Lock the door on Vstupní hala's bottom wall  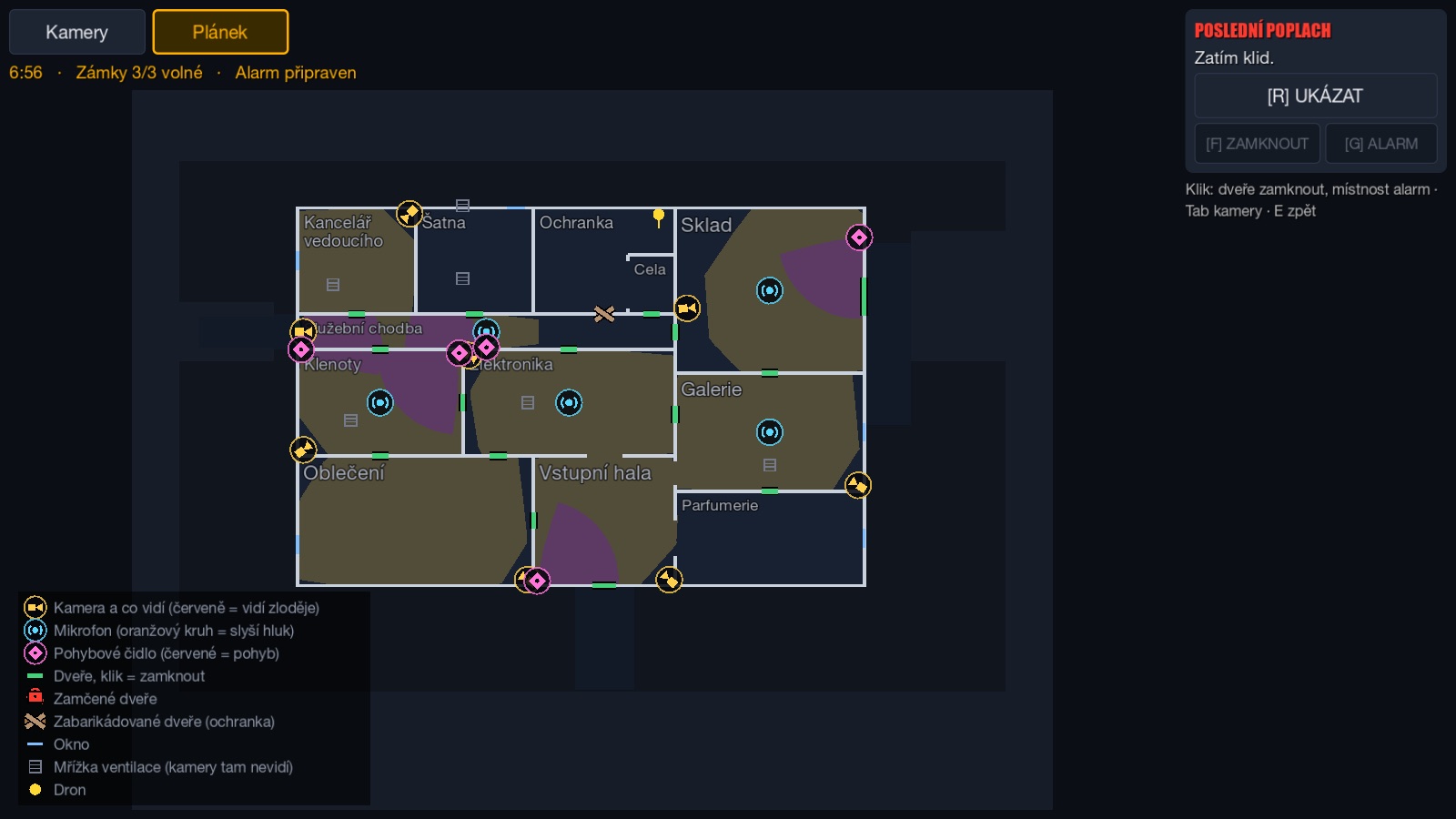pyautogui.click(x=604, y=585)
